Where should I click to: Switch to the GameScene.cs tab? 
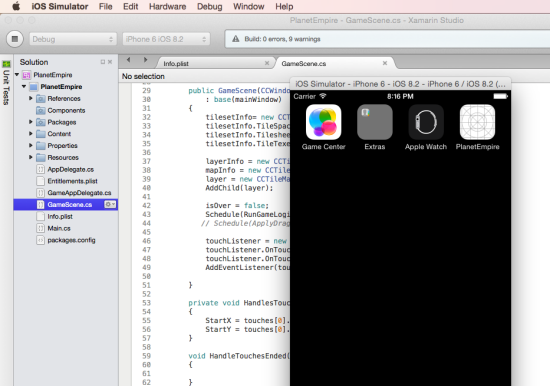[304, 64]
